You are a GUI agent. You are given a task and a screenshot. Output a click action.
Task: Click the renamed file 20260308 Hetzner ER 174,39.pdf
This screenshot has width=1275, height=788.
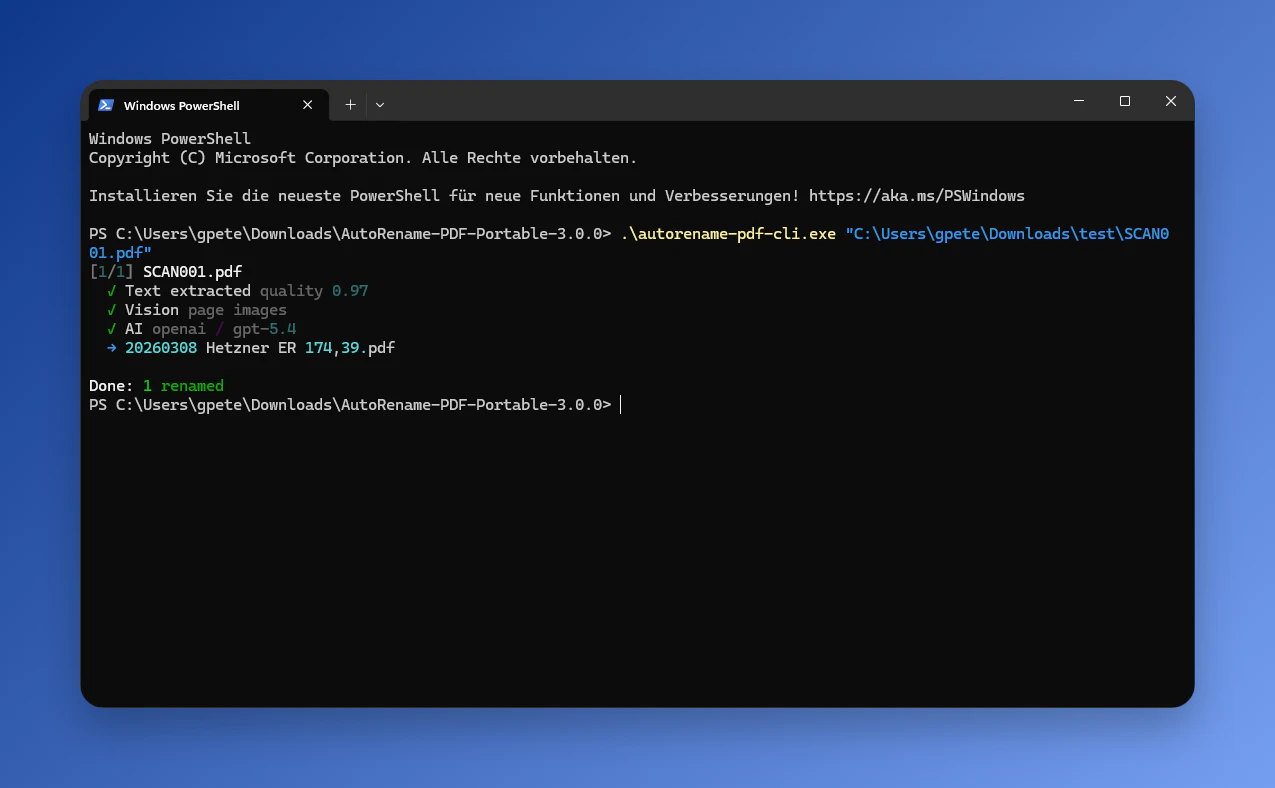pyautogui.click(x=260, y=348)
